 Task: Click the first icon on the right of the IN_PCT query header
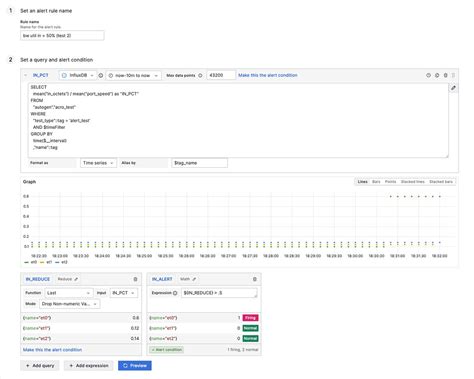tap(428, 75)
